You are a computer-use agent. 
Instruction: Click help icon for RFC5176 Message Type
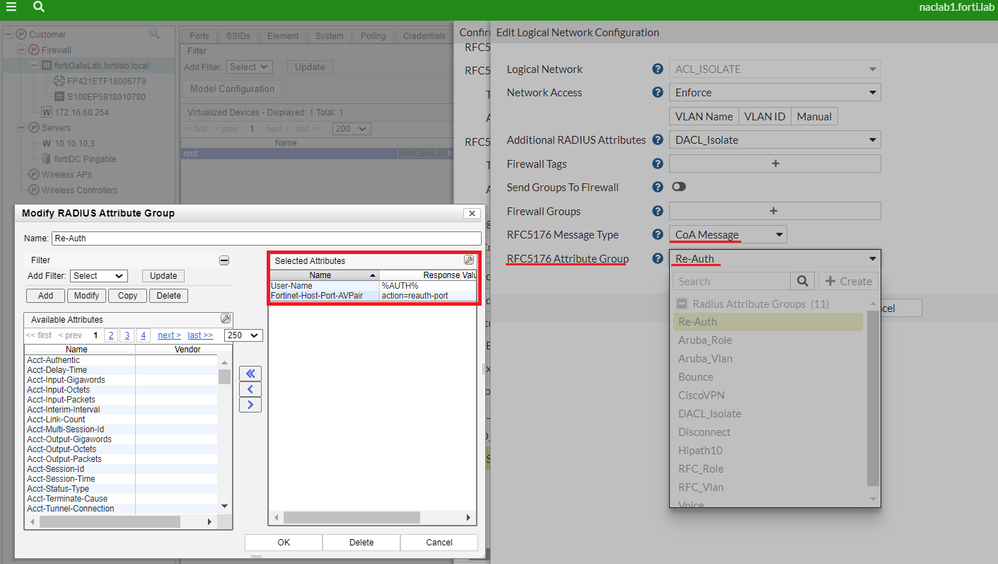tap(657, 235)
